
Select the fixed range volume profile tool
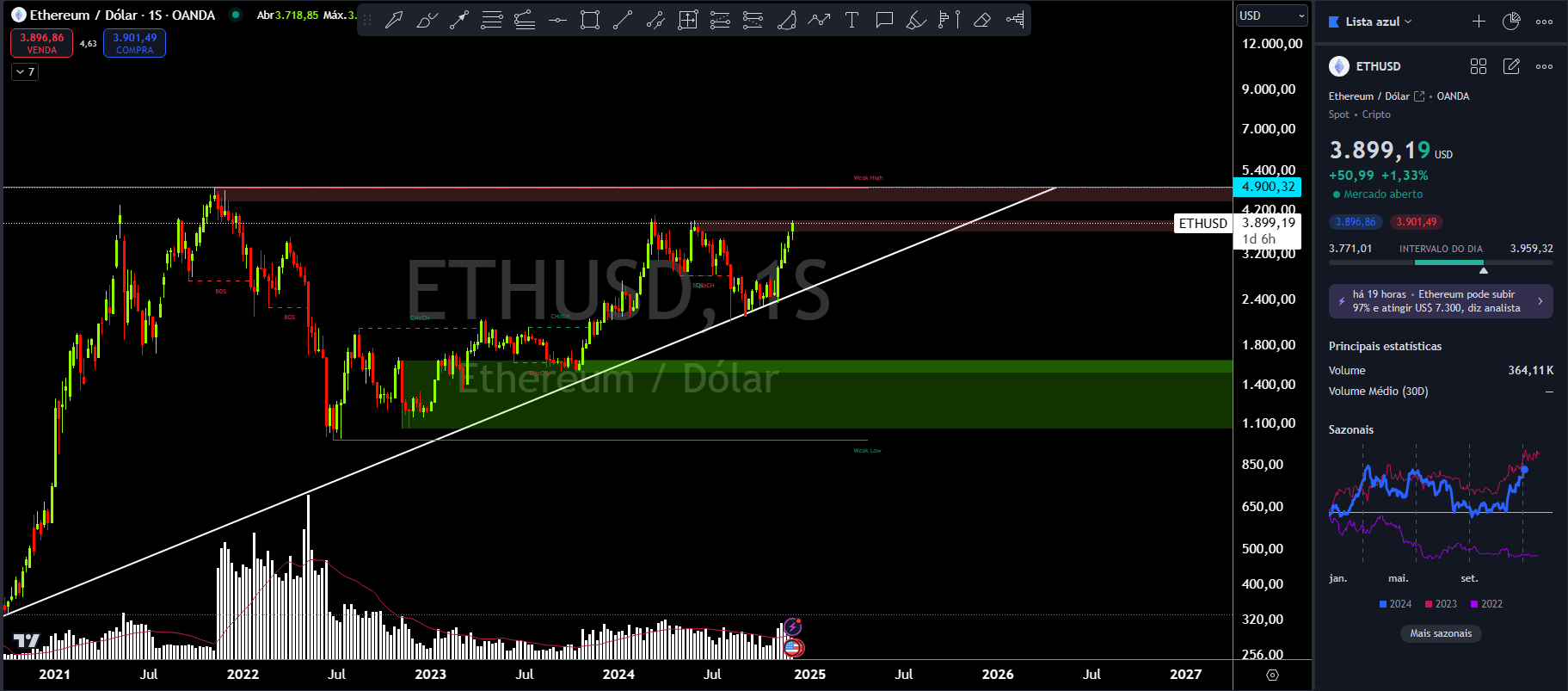tap(1015, 20)
